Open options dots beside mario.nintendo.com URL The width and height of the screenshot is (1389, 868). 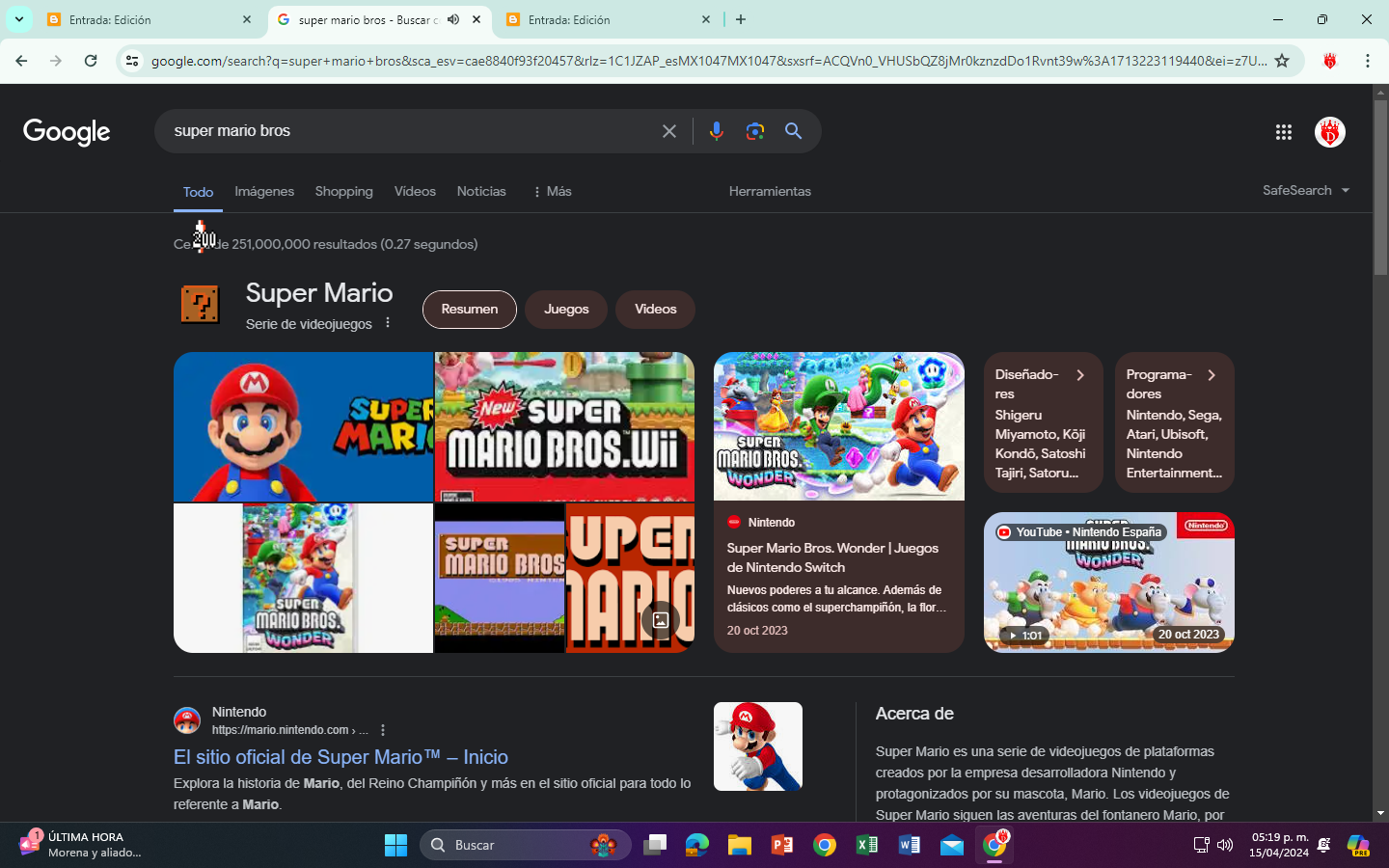coord(383,730)
